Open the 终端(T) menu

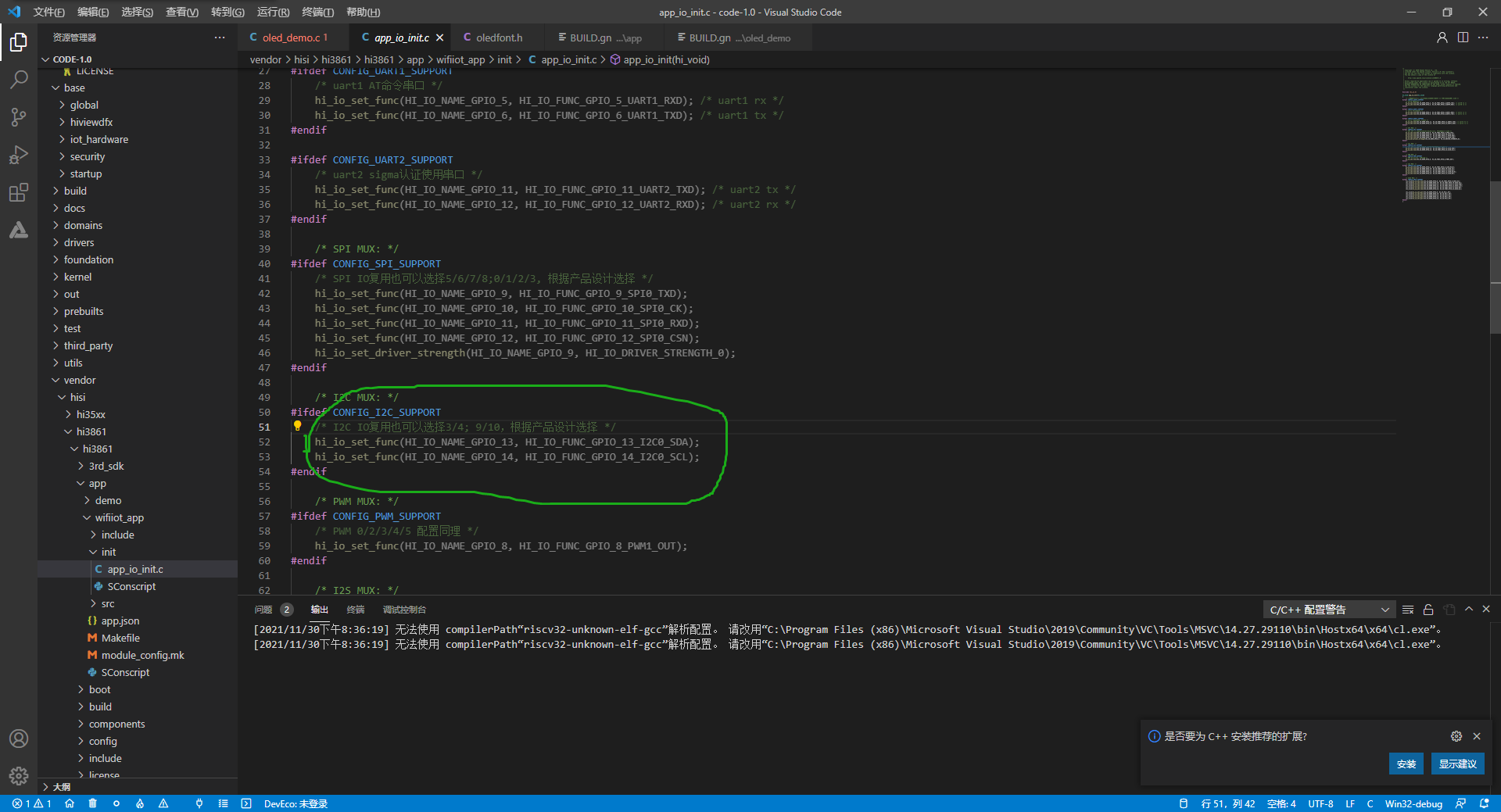pyautogui.click(x=317, y=12)
